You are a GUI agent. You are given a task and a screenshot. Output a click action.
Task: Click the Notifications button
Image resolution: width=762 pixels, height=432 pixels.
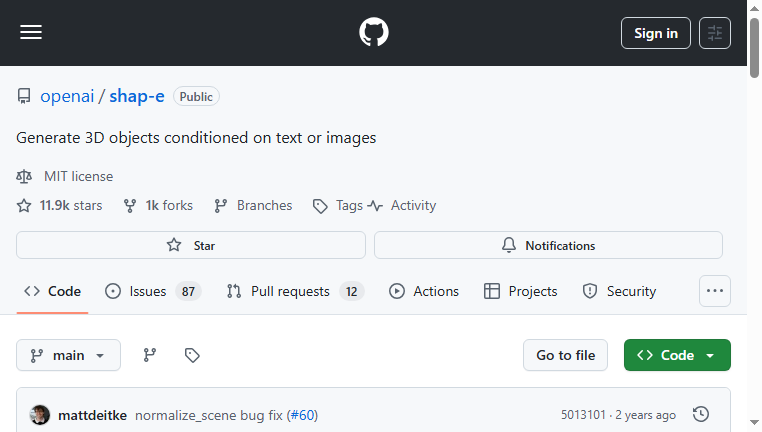coord(548,245)
